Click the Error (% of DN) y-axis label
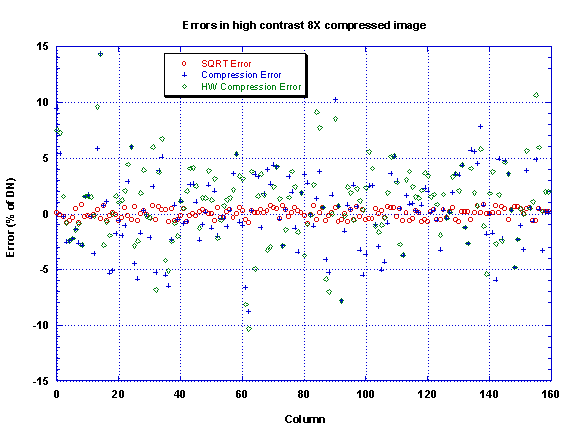 click(x=10, y=218)
